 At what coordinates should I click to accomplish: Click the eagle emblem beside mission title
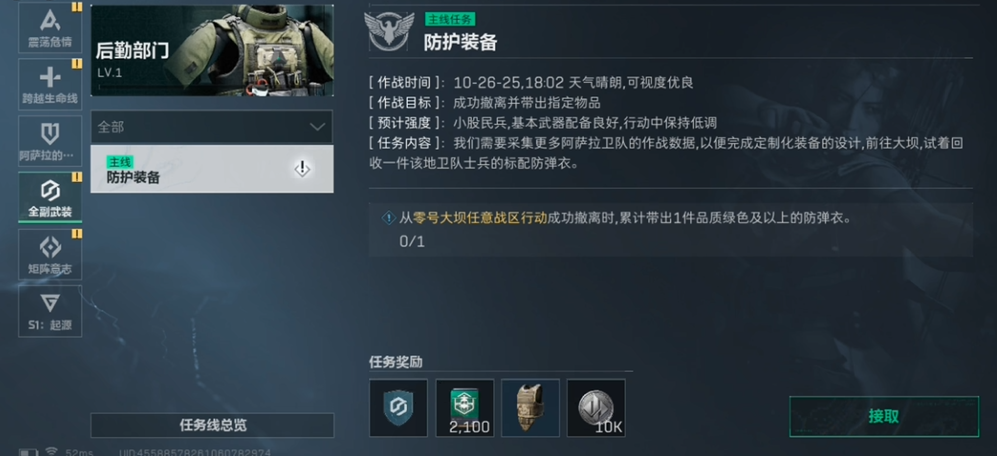pyautogui.click(x=388, y=32)
